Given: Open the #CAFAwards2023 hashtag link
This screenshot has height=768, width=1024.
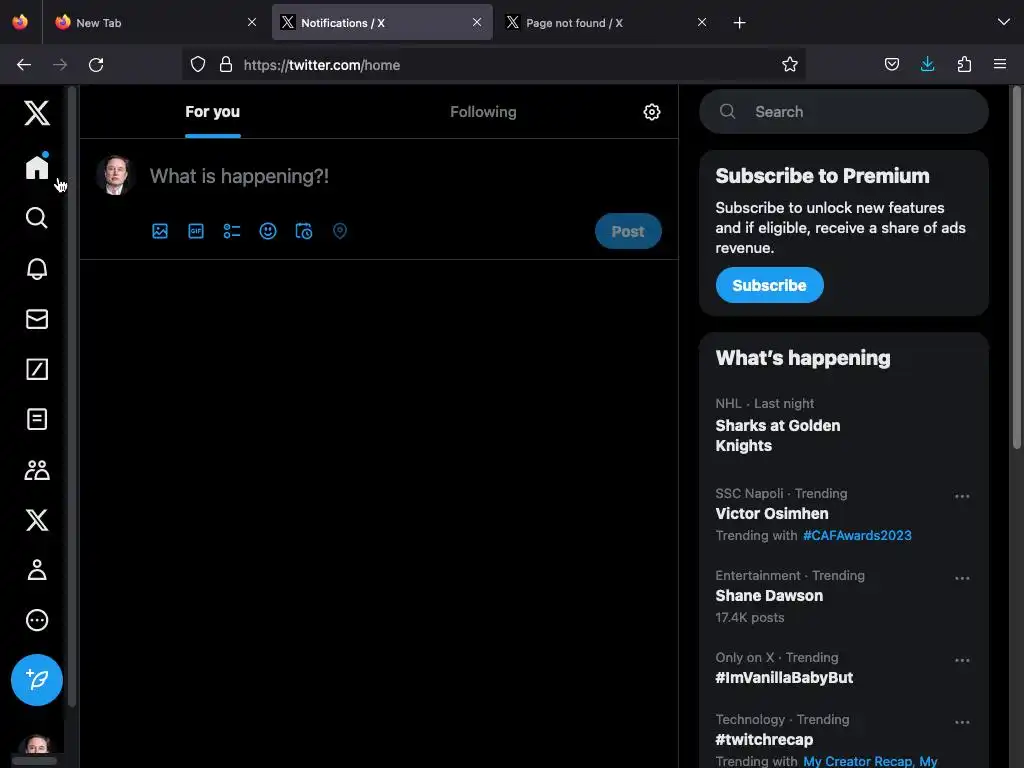Looking at the screenshot, I should (x=857, y=536).
